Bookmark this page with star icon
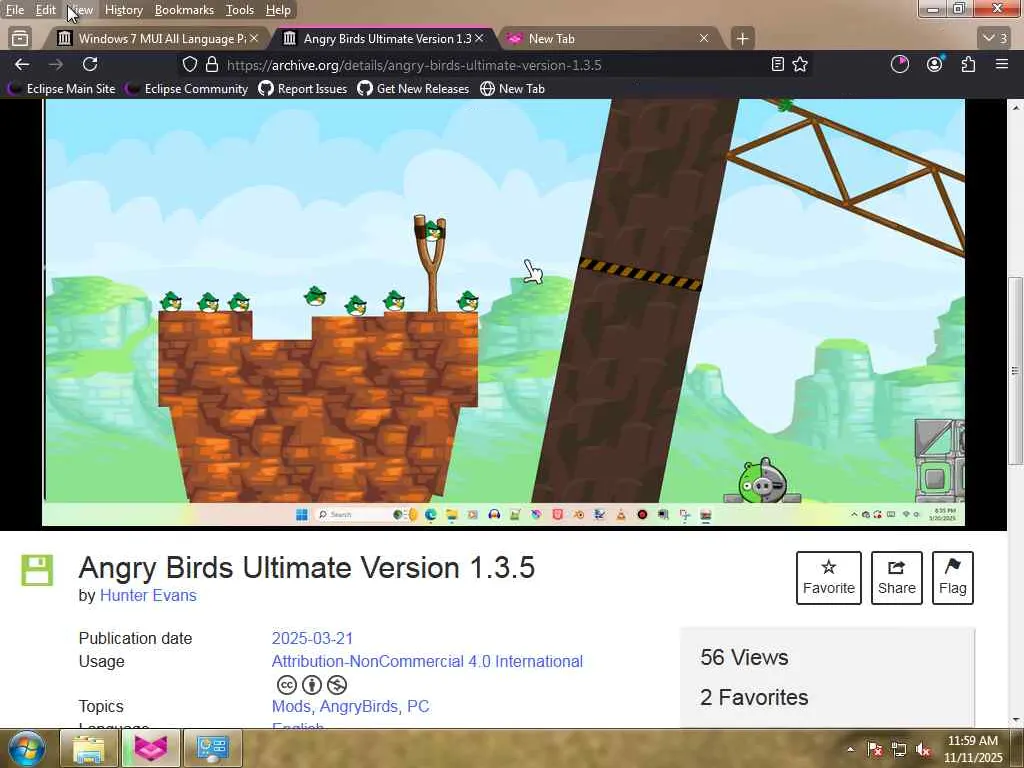 coord(800,64)
